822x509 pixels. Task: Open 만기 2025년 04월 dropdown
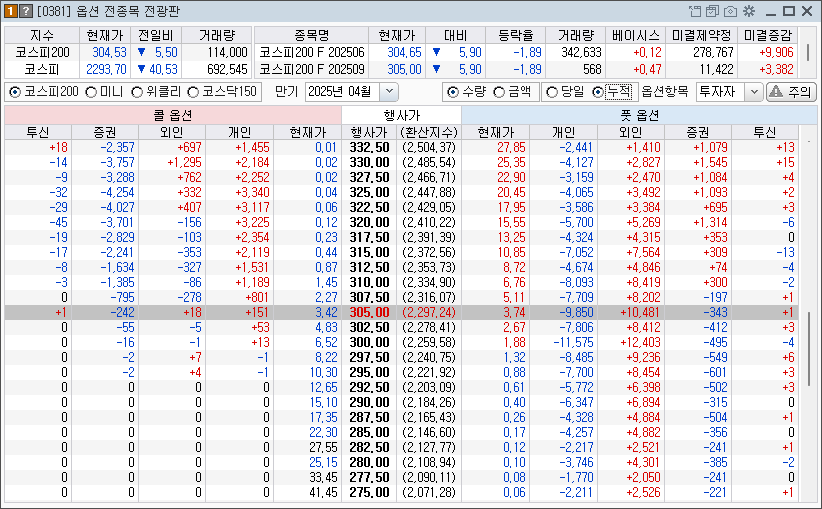click(x=389, y=92)
